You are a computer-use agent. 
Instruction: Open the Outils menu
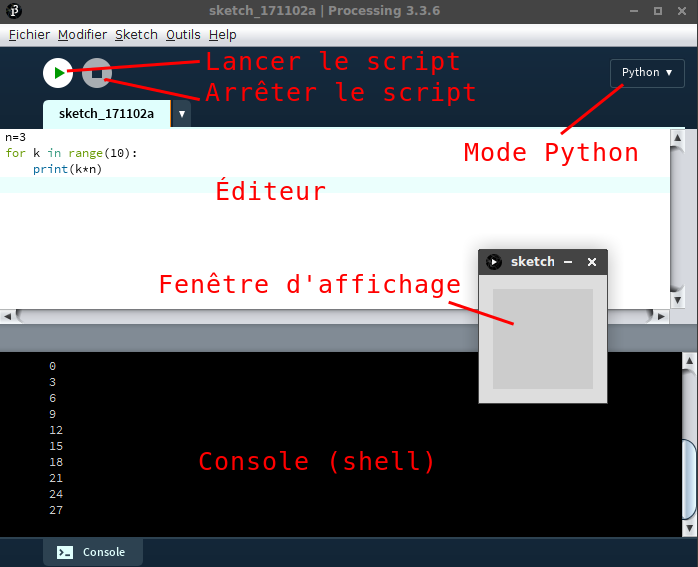[x=183, y=34]
